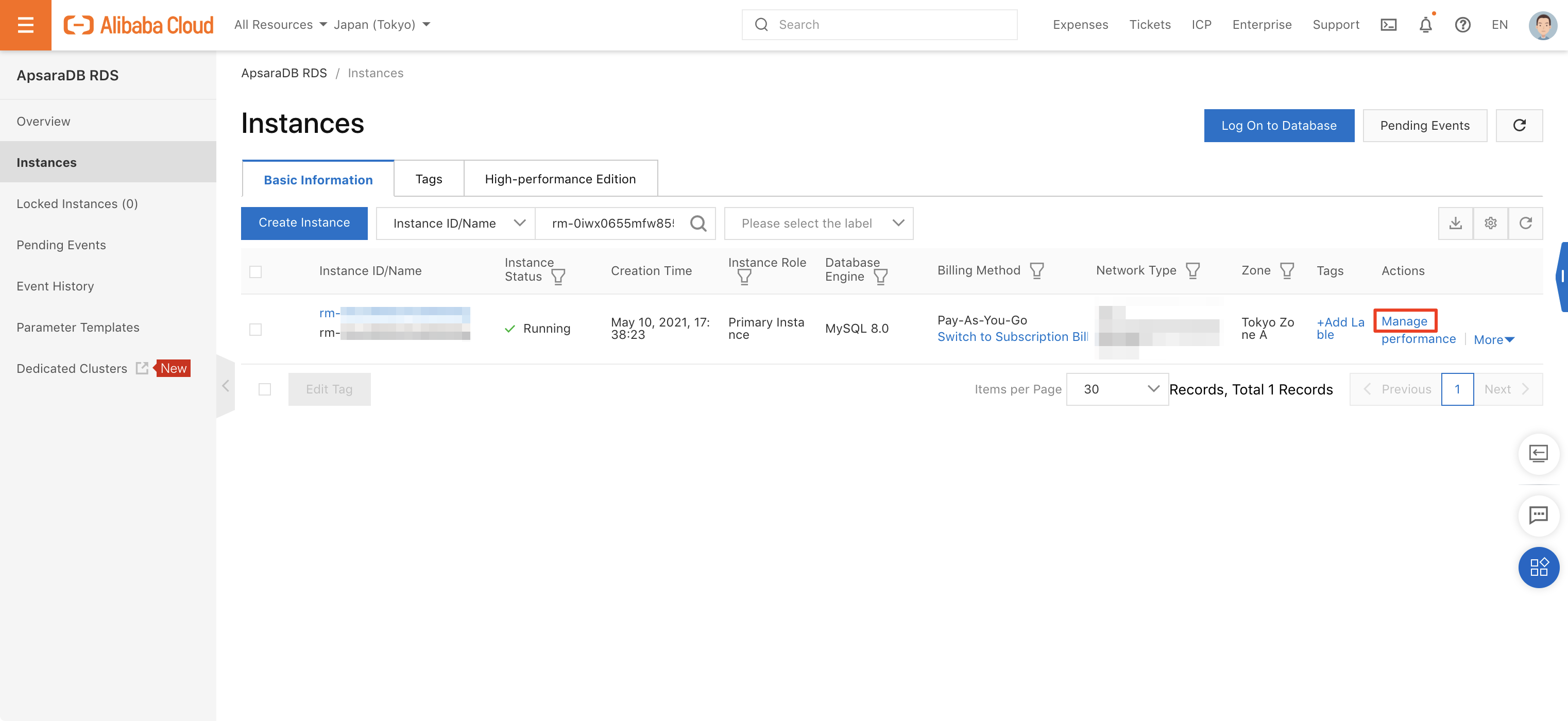
Task: Open Support in top navigation
Action: point(1336,24)
